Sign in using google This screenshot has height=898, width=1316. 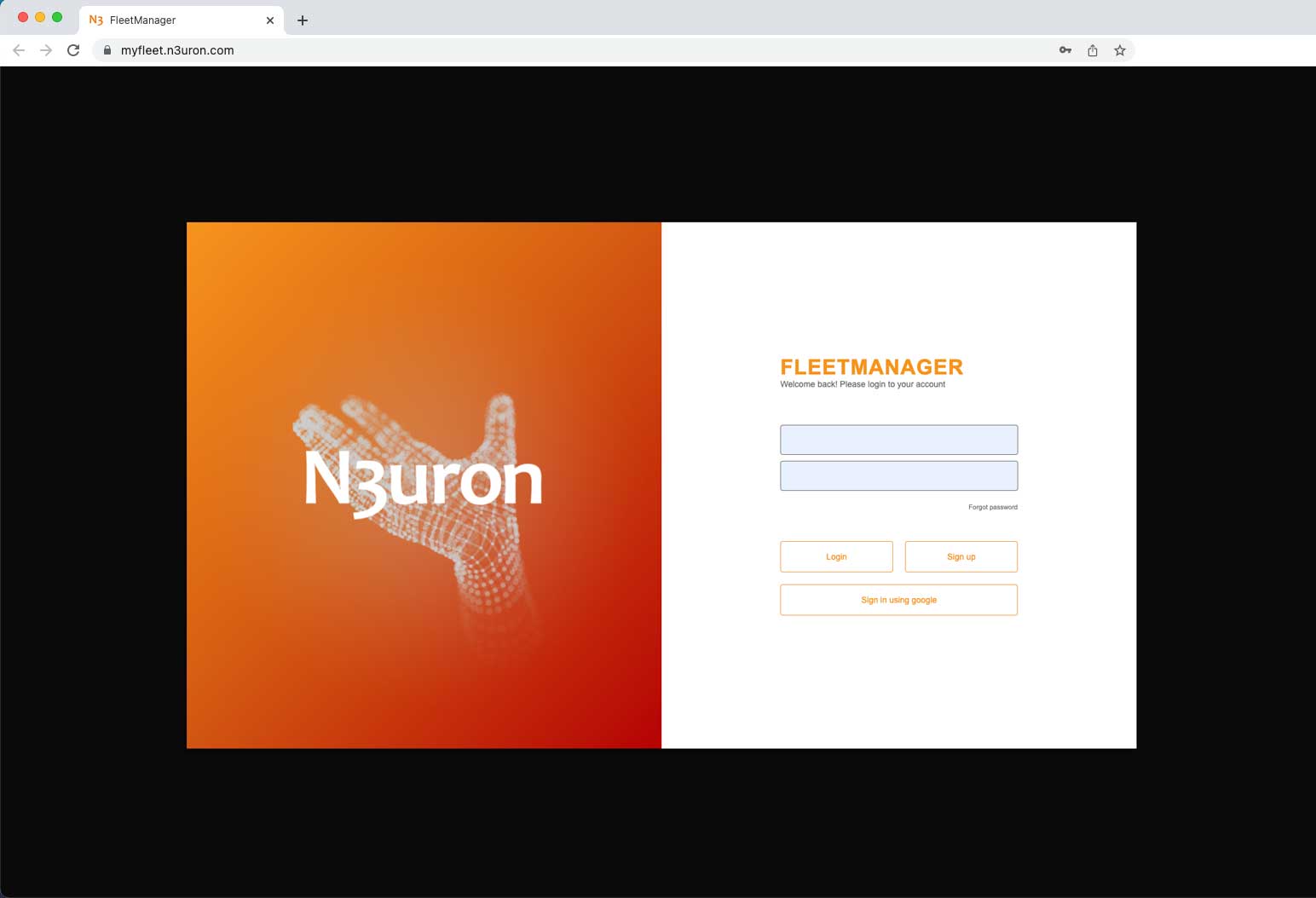pyautogui.click(x=898, y=600)
